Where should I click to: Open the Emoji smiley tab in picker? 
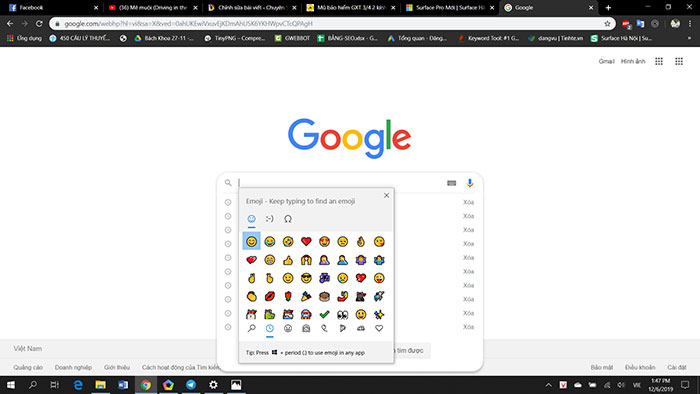pos(251,219)
